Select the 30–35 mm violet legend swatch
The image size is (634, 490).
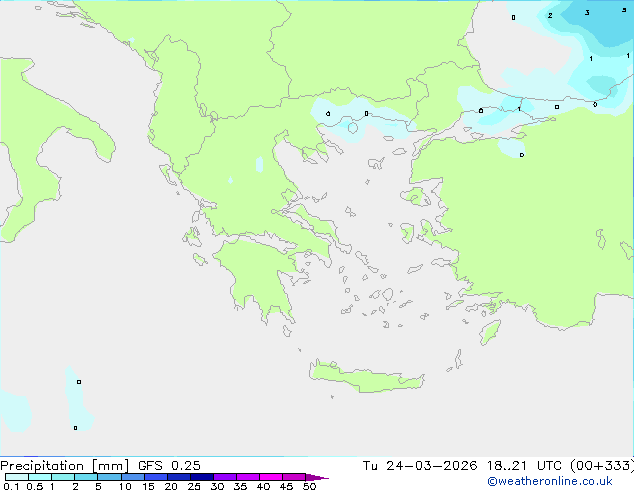(225, 477)
